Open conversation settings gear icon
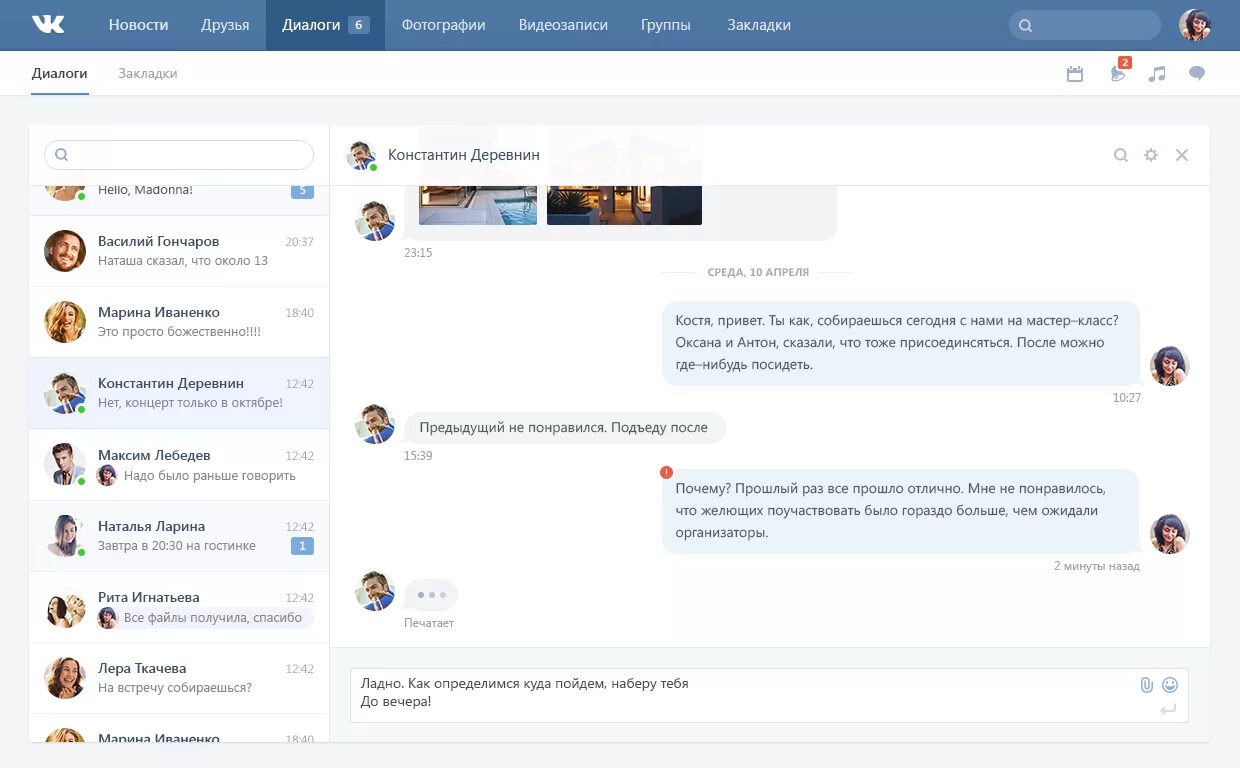 [x=1151, y=155]
